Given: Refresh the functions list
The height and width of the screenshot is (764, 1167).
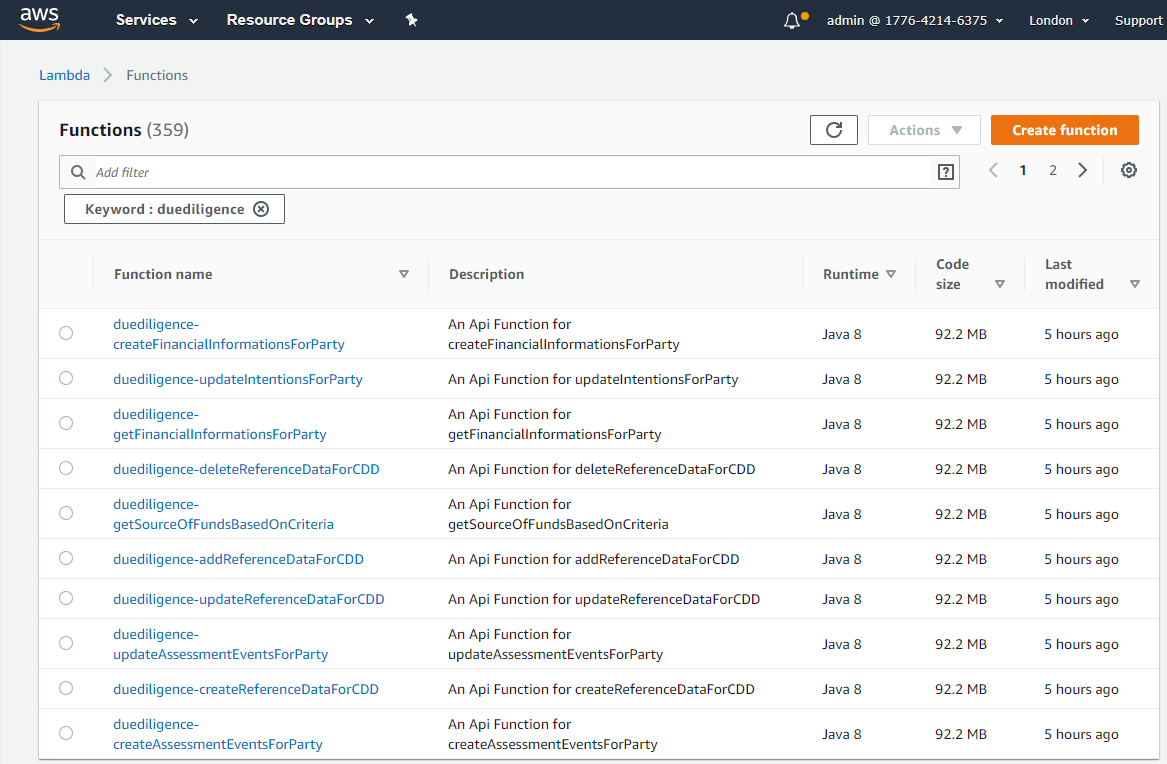Looking at the screenshot, I should [x=834, y=130].
